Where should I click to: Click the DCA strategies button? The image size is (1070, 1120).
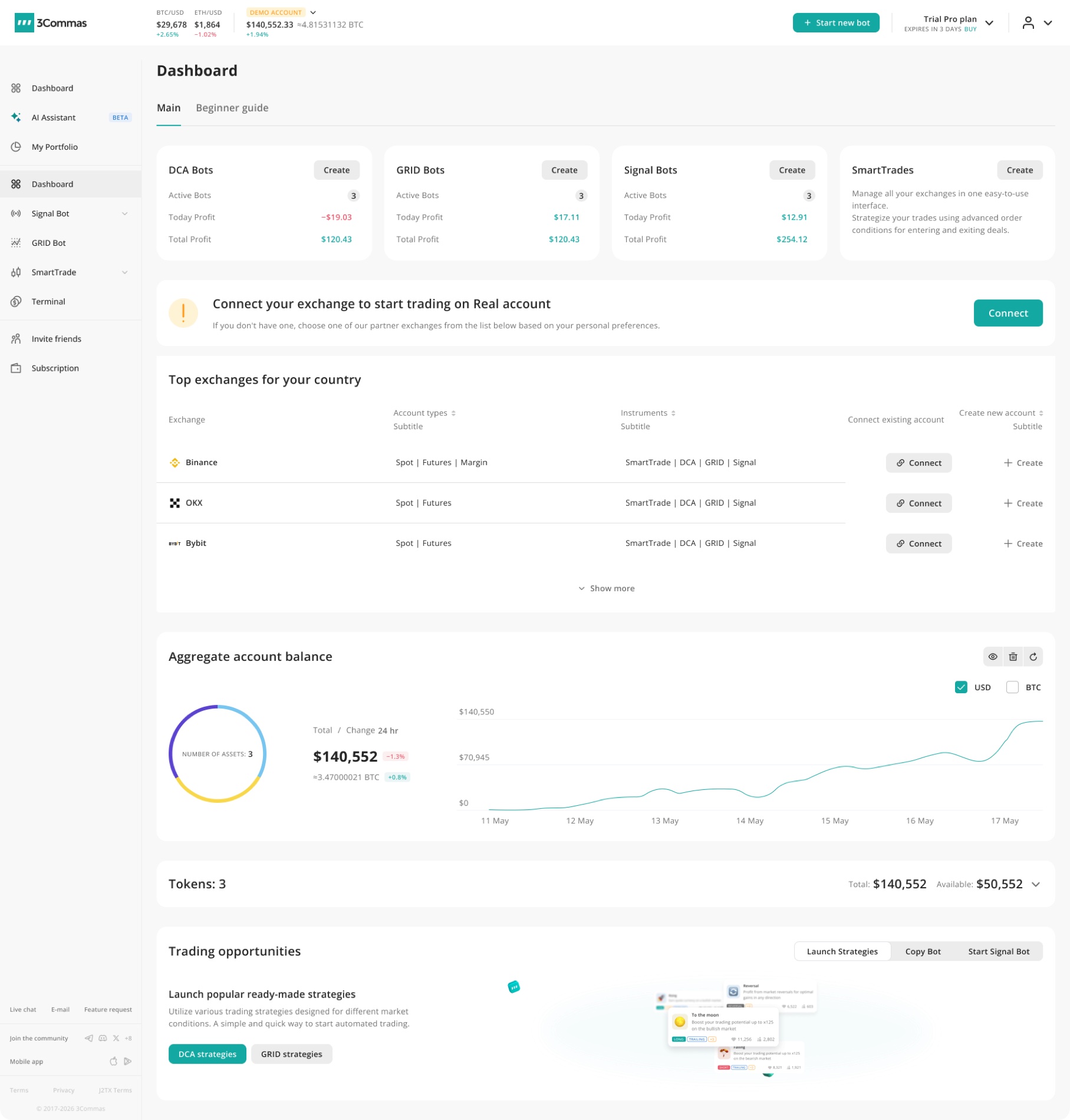tap(208, 1054)
